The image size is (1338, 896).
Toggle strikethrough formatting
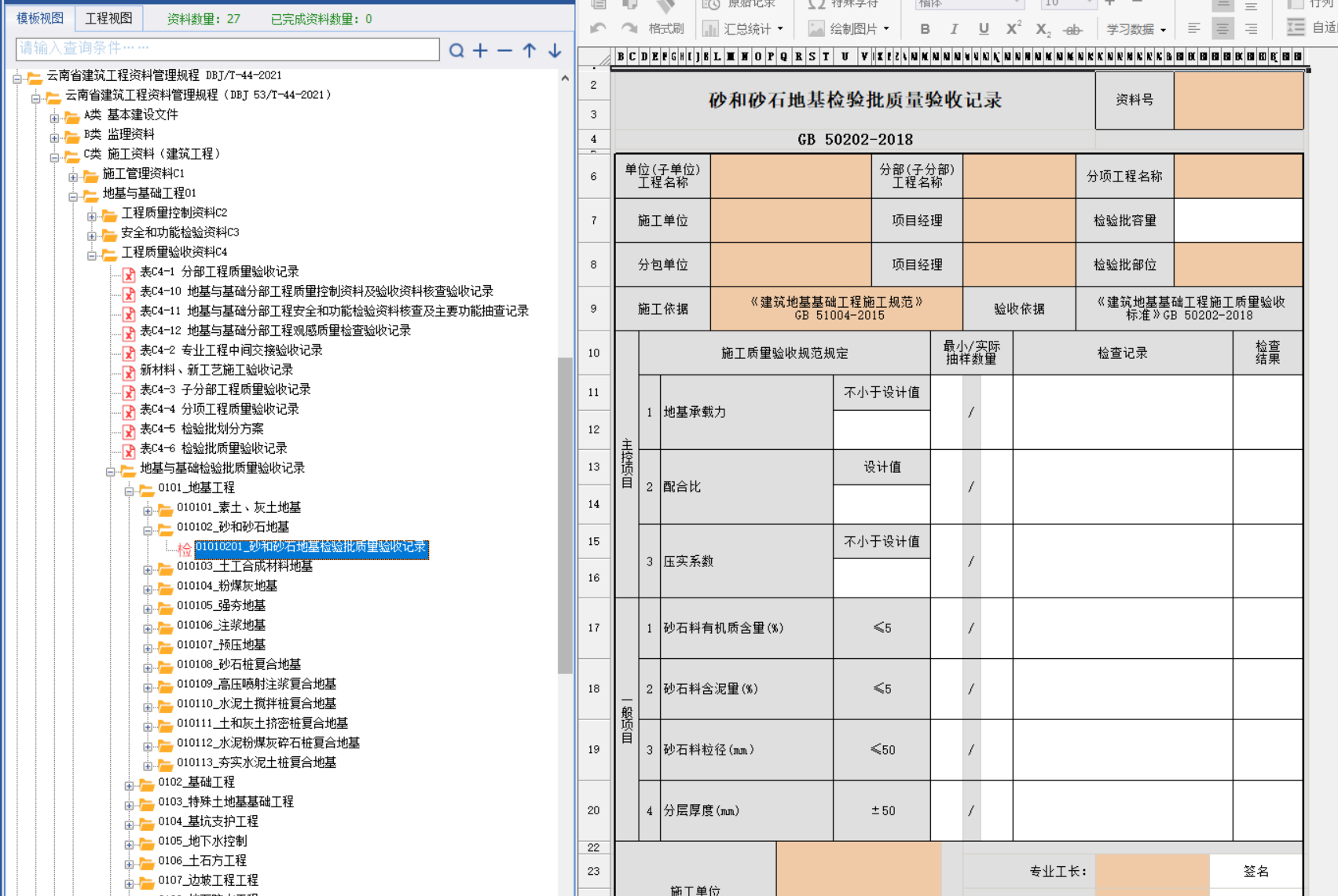pyautogui.click(x=1072, y=30)
